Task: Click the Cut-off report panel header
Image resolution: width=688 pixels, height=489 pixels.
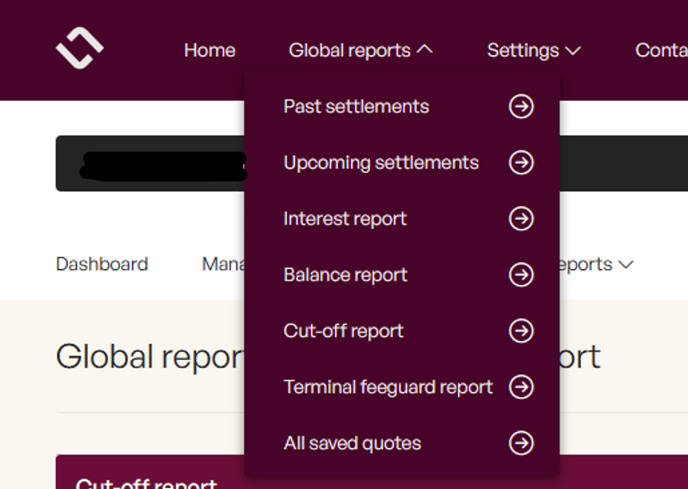Action: coord(146,481)
